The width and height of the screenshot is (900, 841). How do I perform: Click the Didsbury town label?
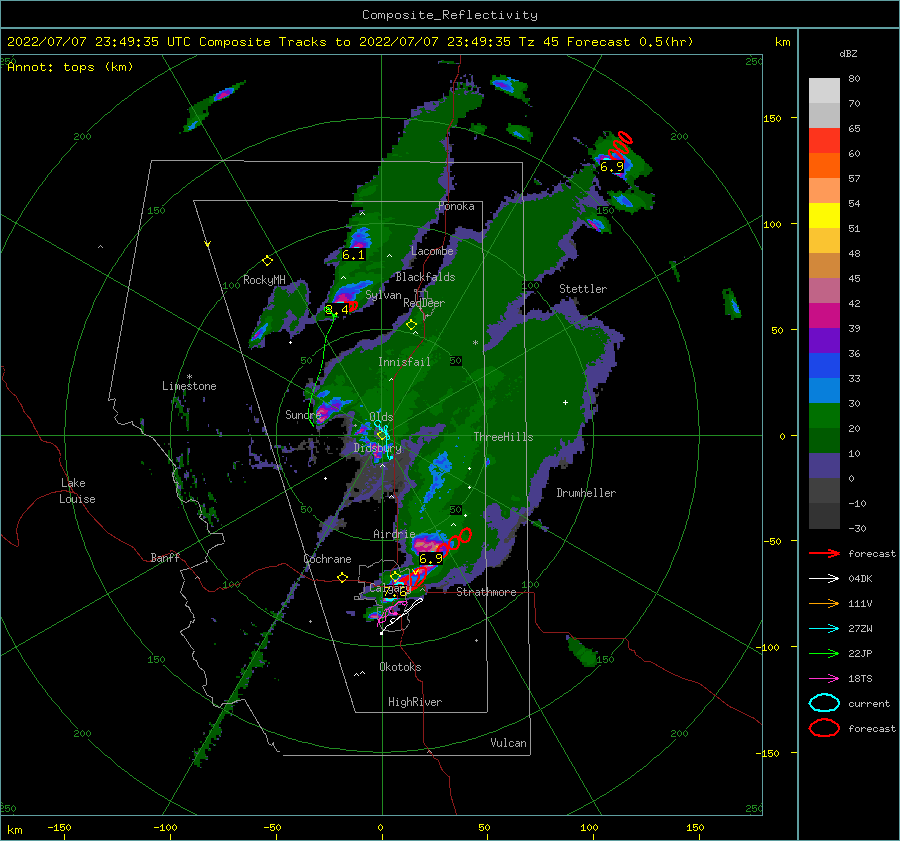coord(378,448)
